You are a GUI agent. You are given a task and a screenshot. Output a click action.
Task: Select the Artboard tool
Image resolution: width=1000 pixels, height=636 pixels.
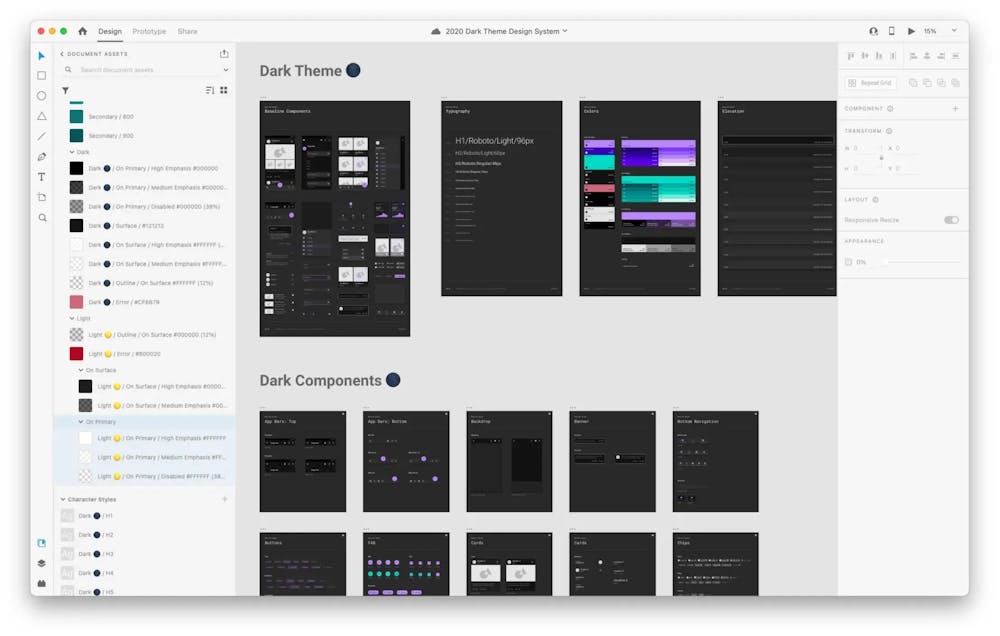point(41,197)
